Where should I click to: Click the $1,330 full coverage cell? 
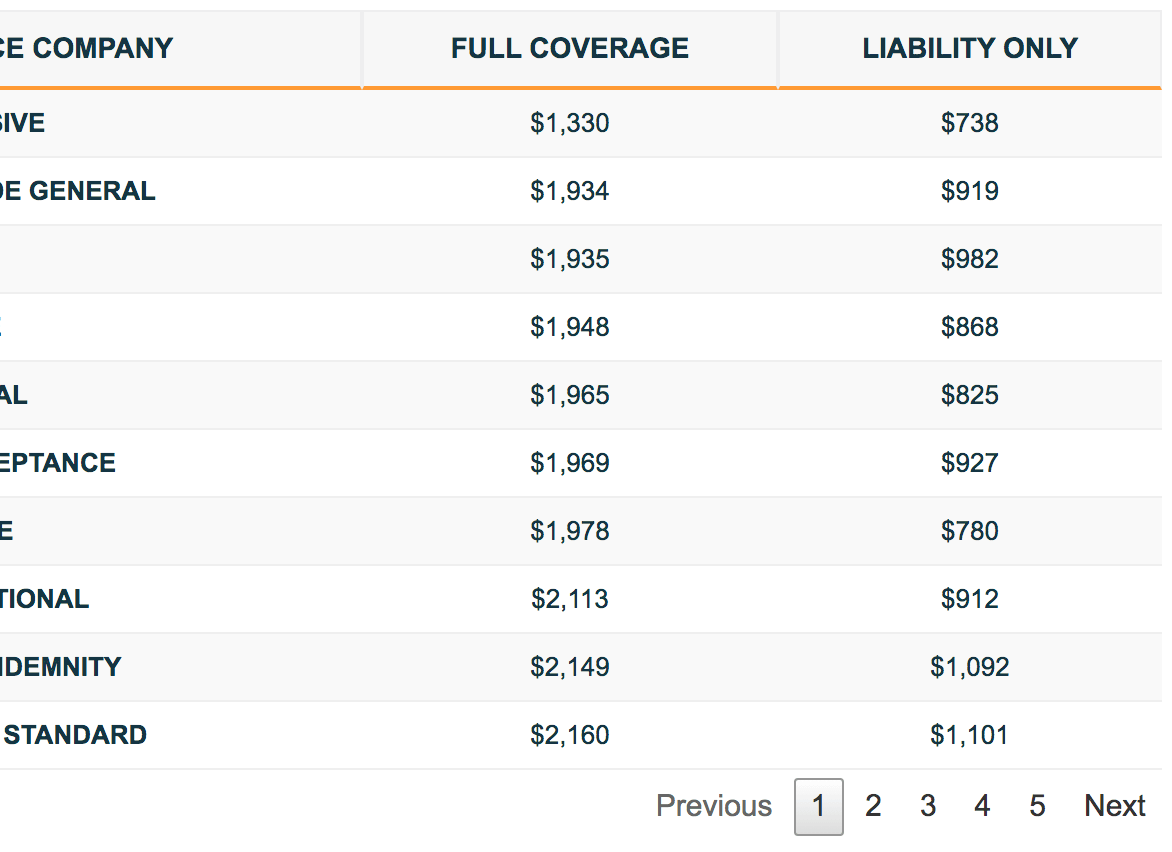(570, 123)
